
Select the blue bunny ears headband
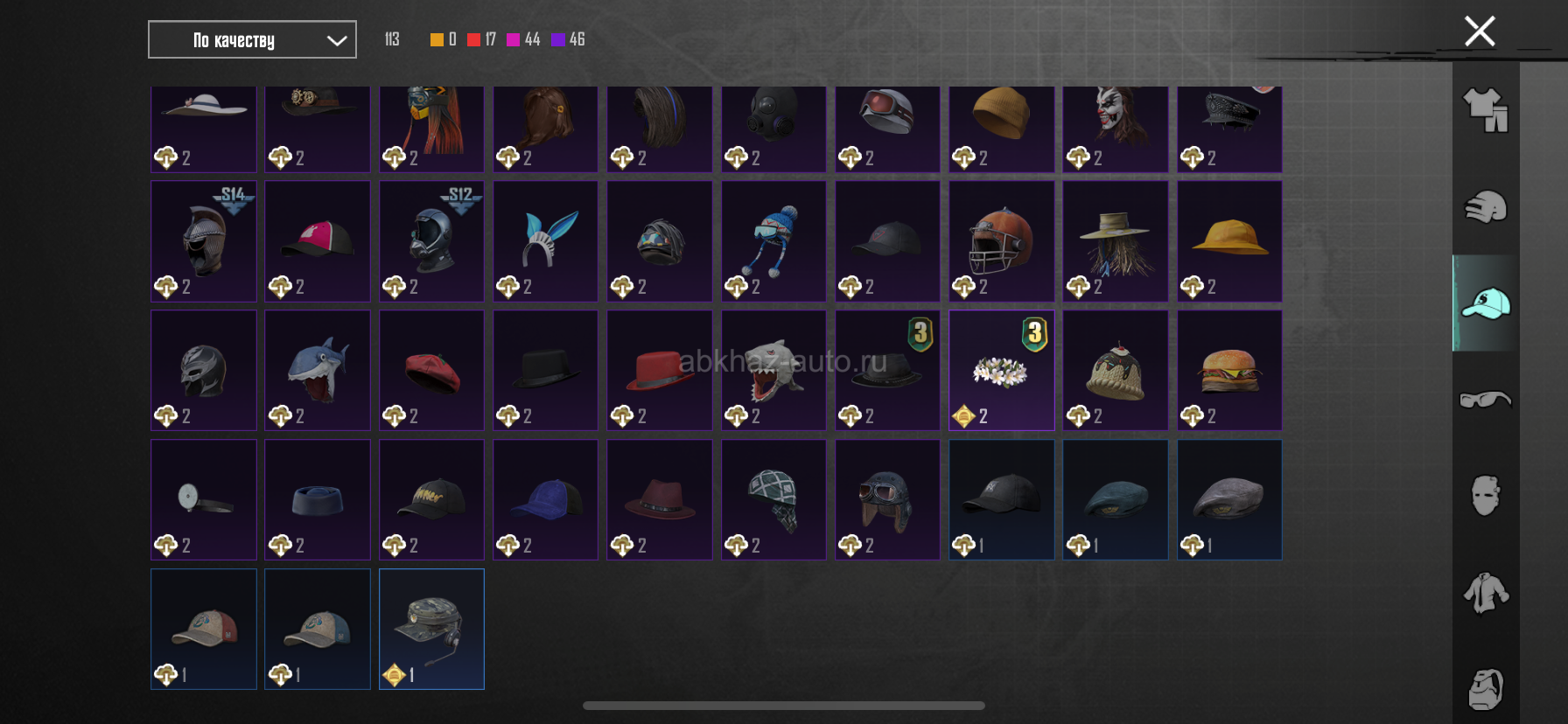pyautogui.click(x=545, y=241)
